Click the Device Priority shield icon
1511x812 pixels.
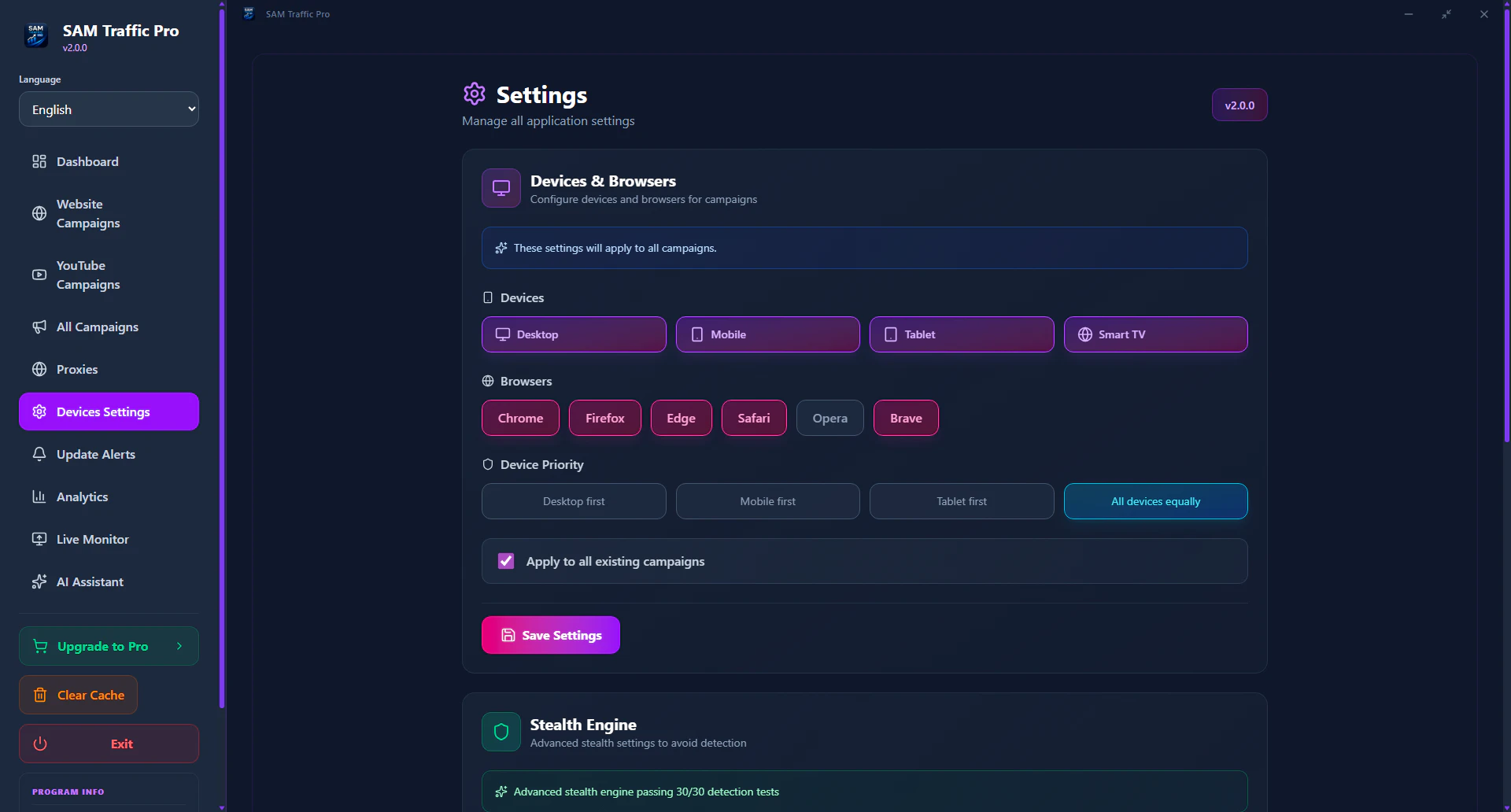tap(488, 464)
